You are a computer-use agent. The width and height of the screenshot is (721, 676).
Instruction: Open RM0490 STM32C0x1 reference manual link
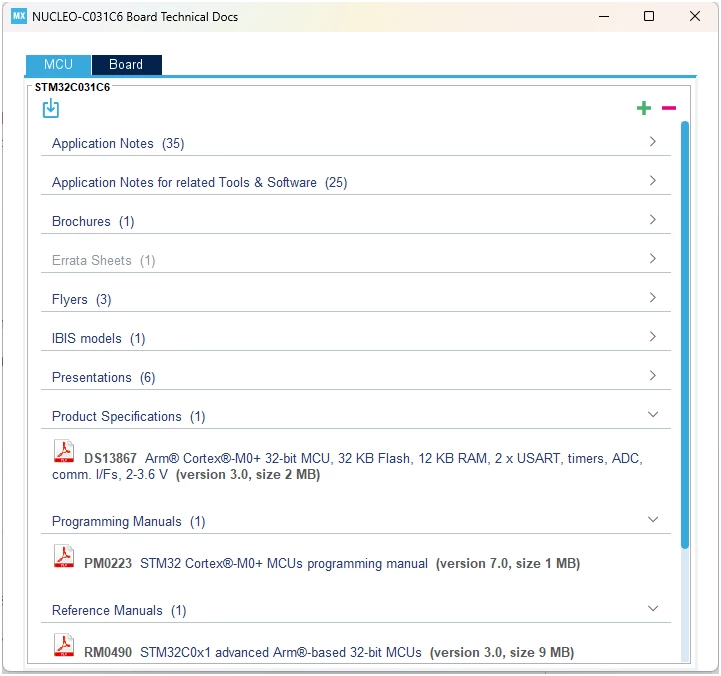[329, 653]
